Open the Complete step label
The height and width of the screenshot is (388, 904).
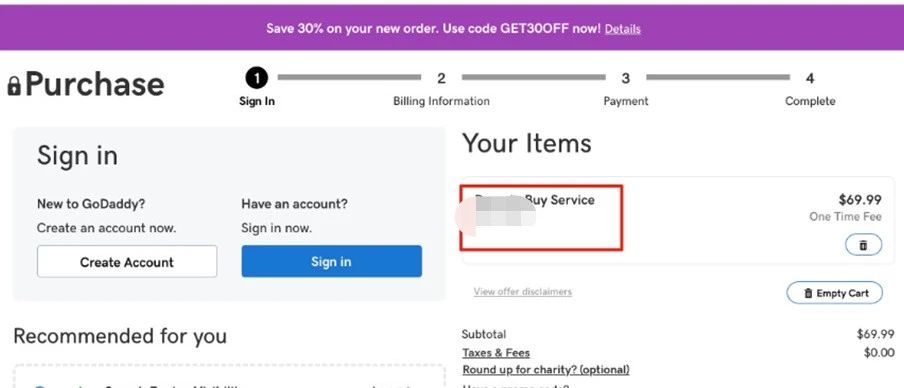810,101
